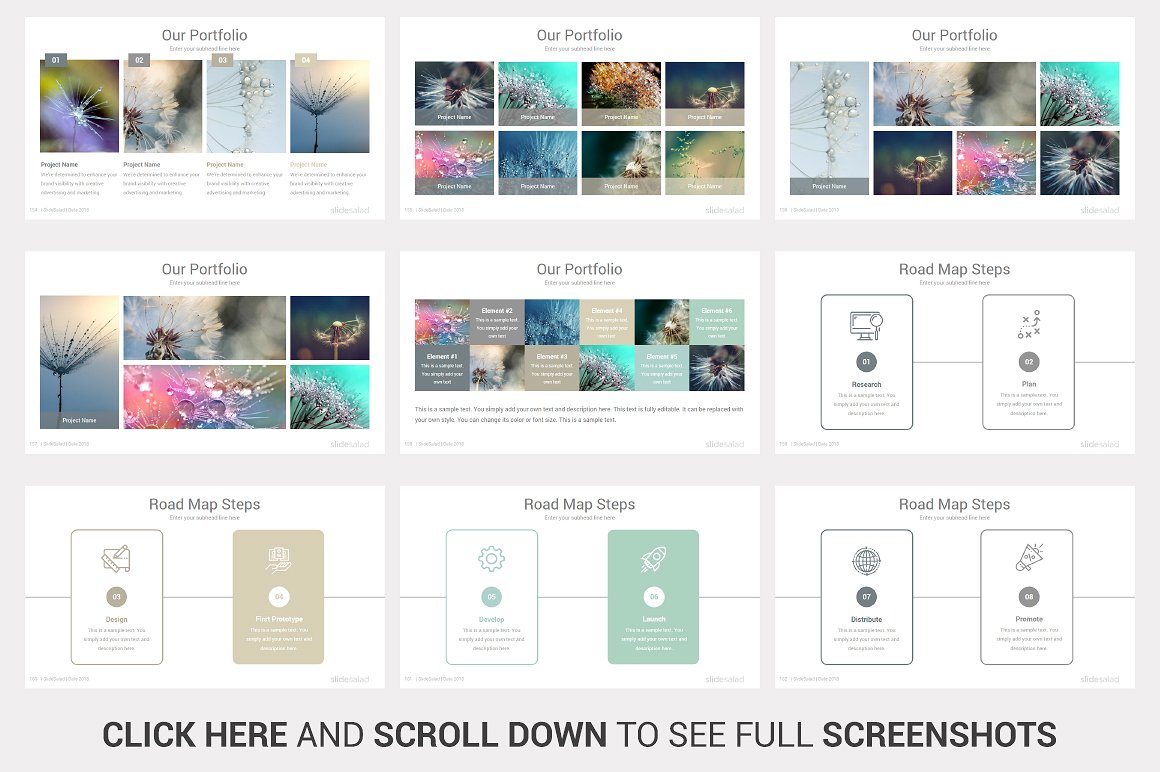Click the gray 'Element #2' tile
The width and height of the screenshot is (1160, 772).
[x=497, y=322]
